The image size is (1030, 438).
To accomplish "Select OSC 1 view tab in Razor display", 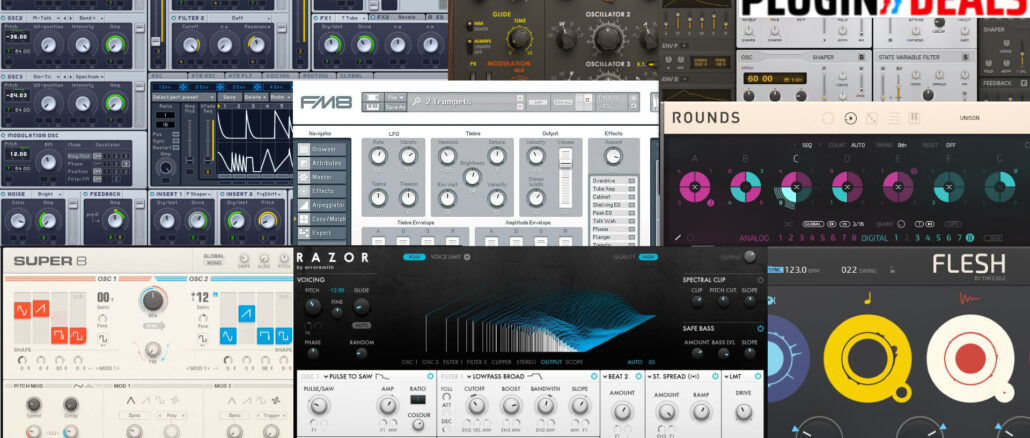I will (410, 362).
